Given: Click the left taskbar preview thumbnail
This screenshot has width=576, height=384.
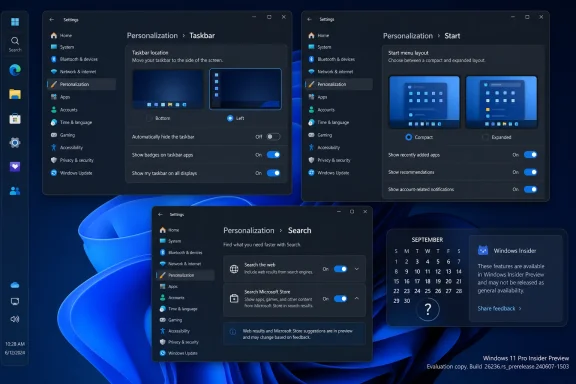Looking at the screenshot, I should [x=245, y=89].
